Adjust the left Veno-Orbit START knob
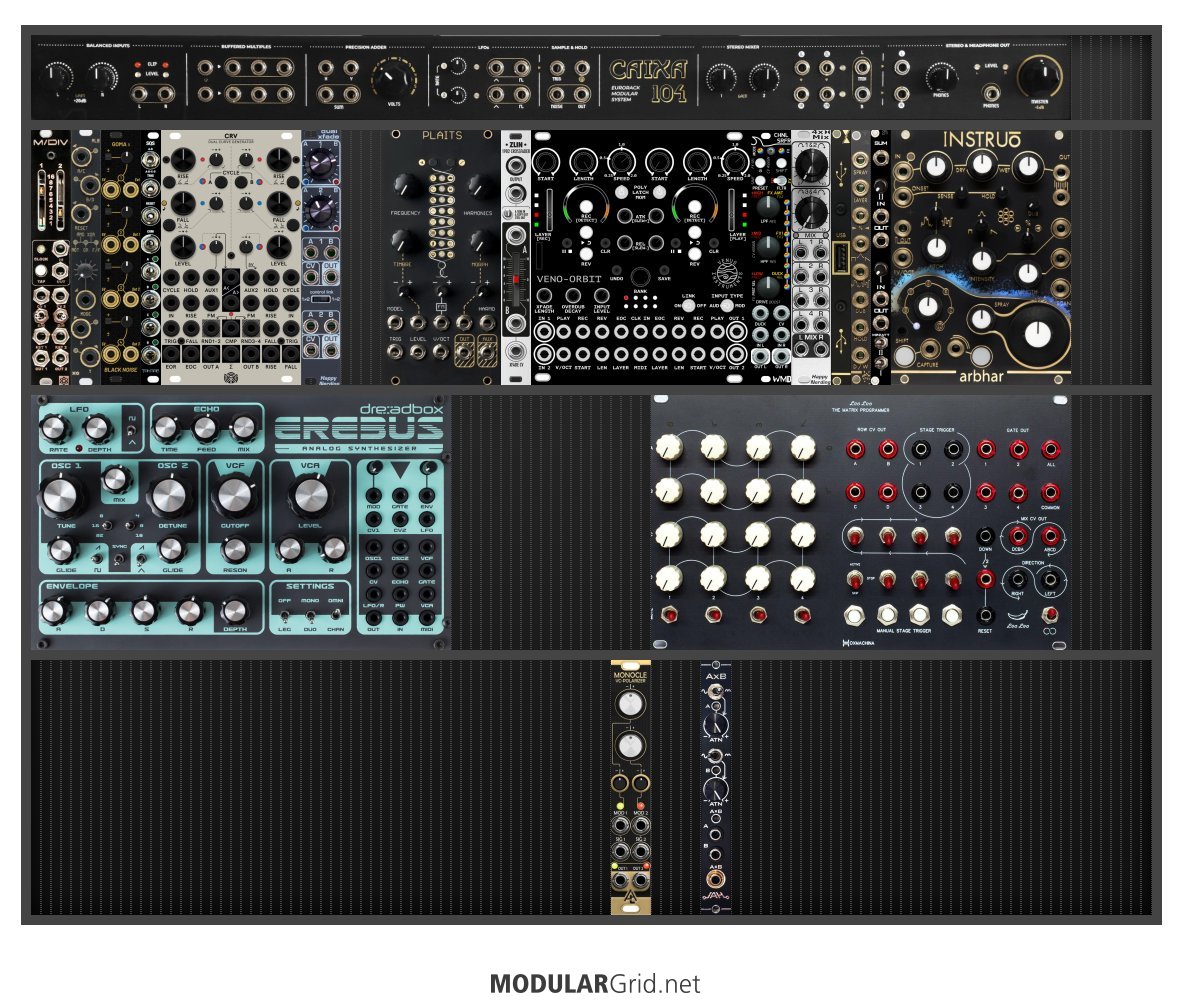The image size is (1192, 1005). [546, 162]
